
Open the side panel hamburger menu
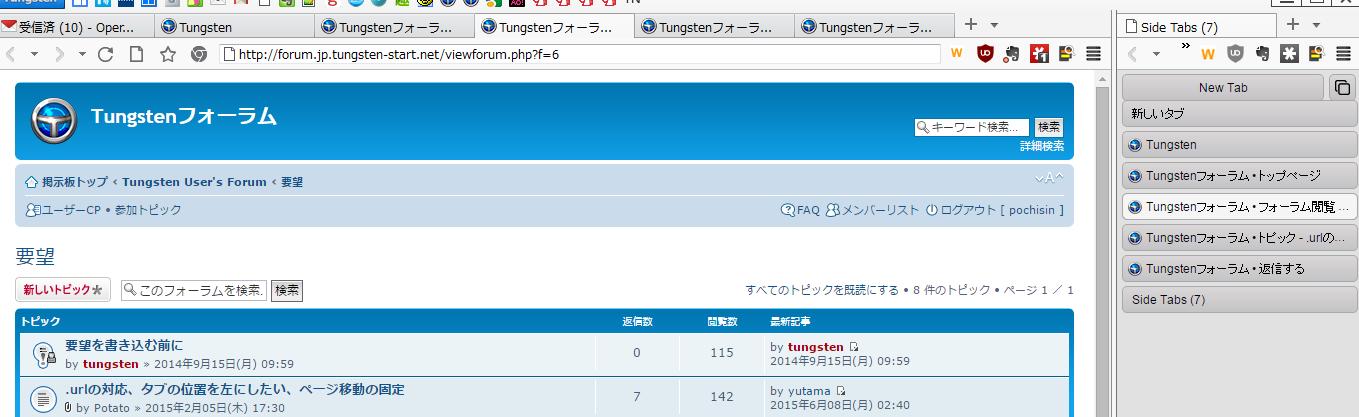tap(1344, 54)
